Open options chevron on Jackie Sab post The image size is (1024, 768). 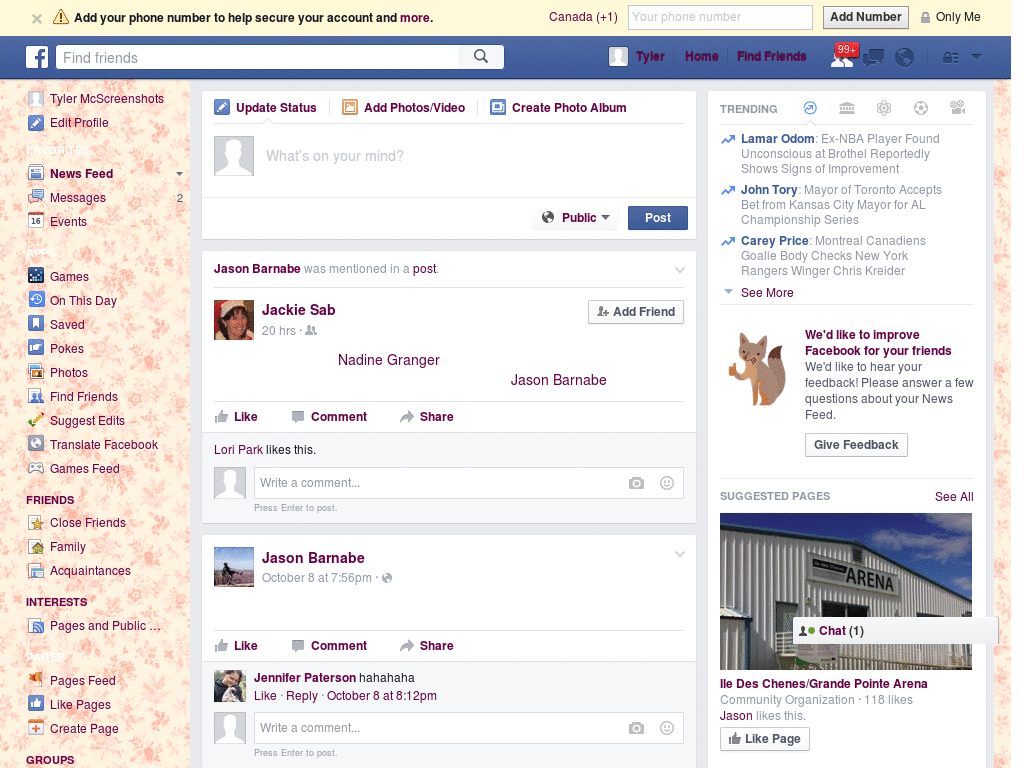pyautogui.click(x=680, y=270)
